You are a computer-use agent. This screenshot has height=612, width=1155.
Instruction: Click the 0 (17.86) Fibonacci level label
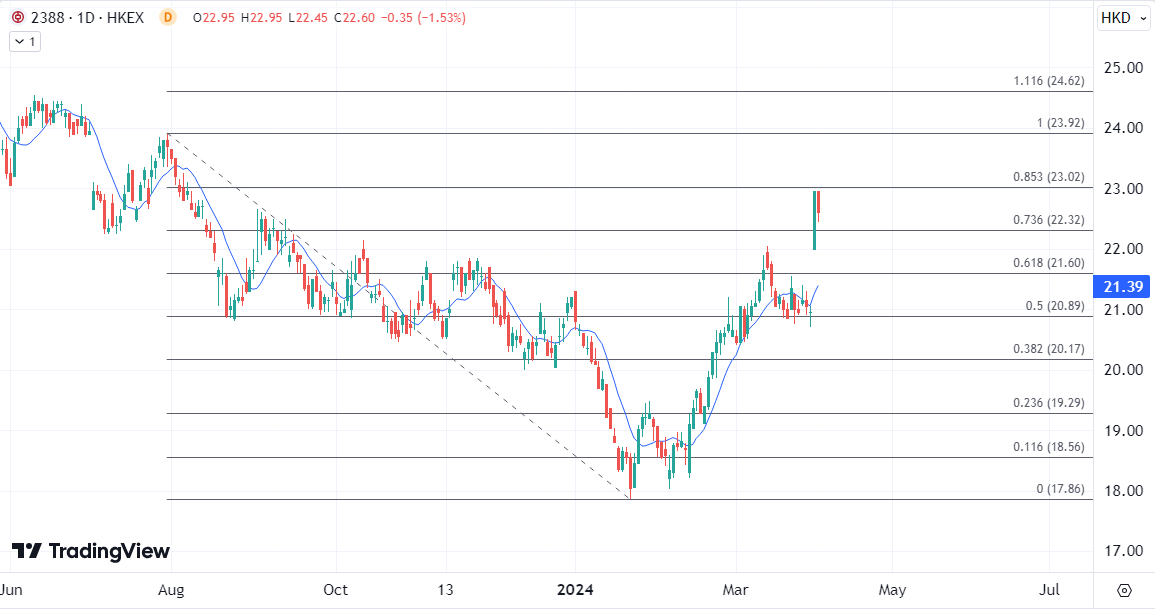pyautogui.click(x=1060, y=489)
